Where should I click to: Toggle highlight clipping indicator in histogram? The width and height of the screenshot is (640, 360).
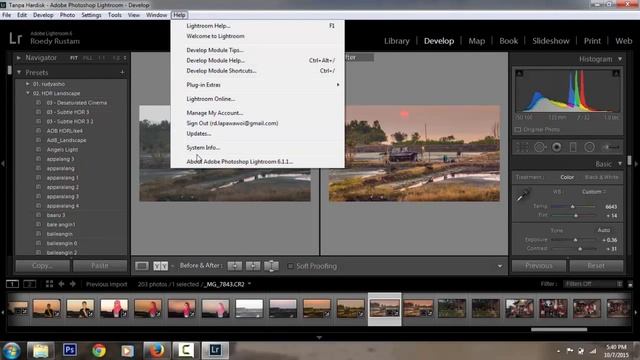coord(616,73)
